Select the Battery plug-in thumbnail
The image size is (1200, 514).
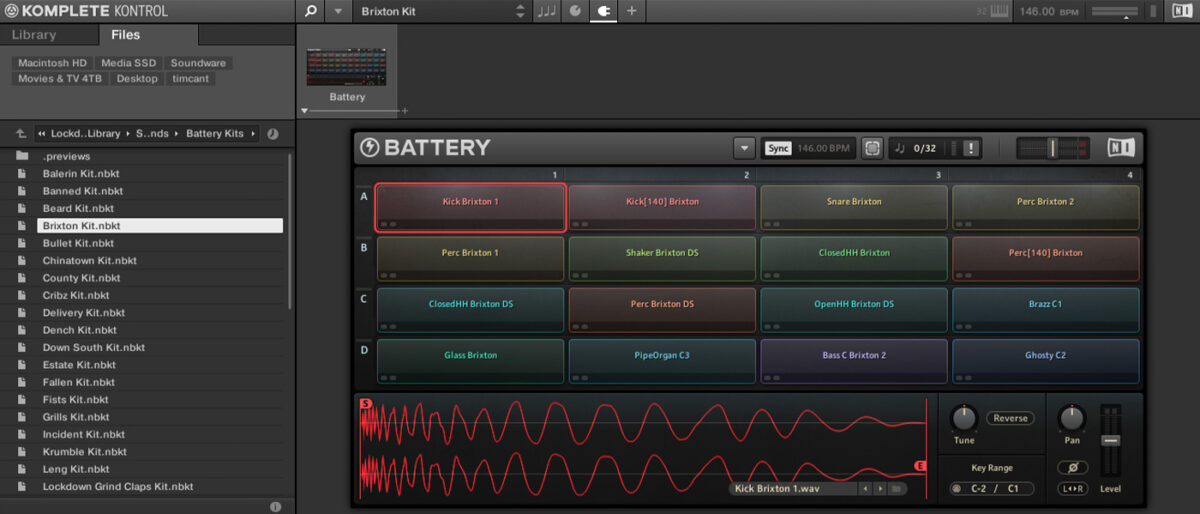point(347,67)
